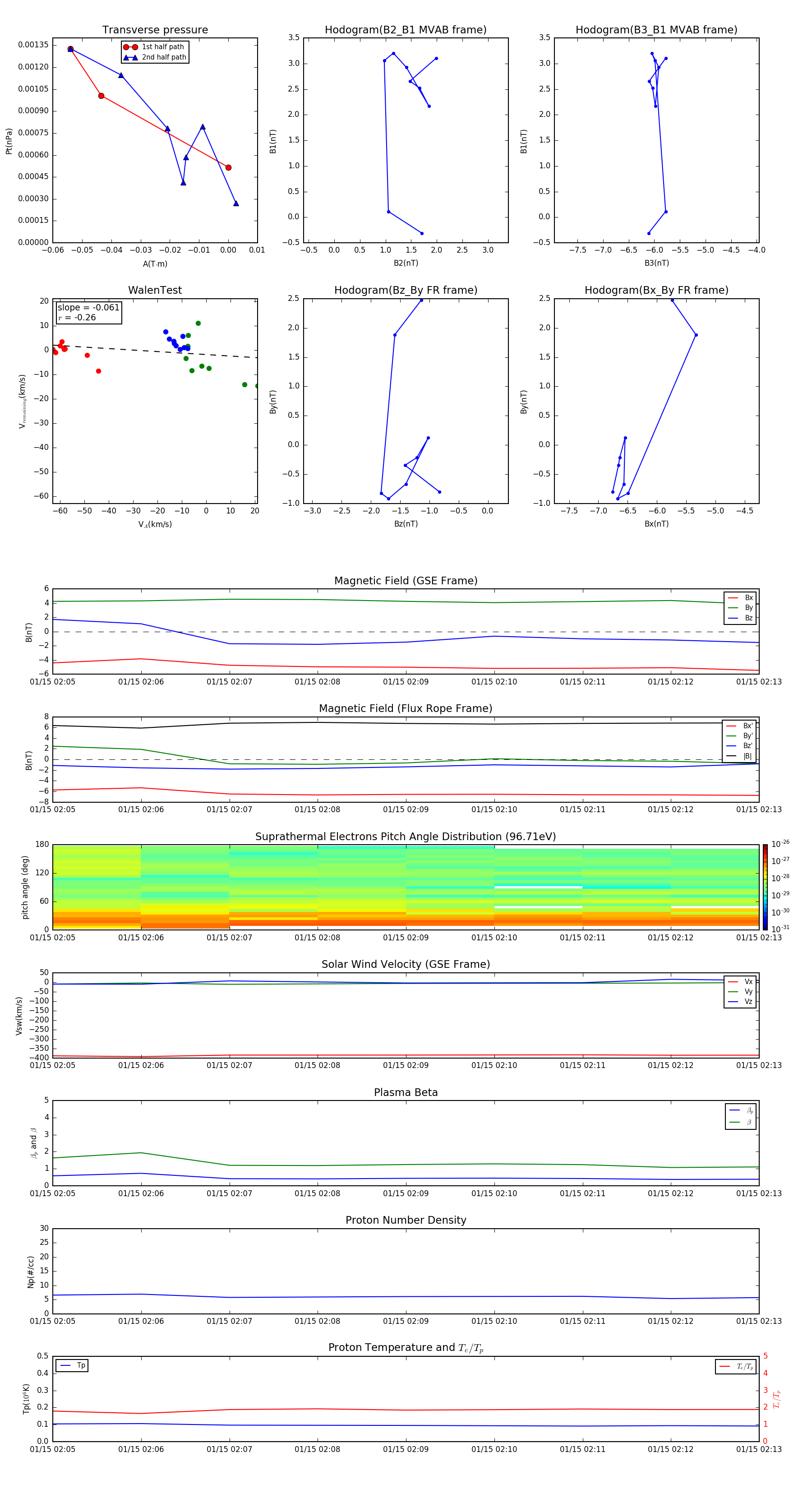This screenshot has width=812, height=1489.
Task: Click the "Tp(10^6K)" y-axis label
Action: pos(26,1399)
